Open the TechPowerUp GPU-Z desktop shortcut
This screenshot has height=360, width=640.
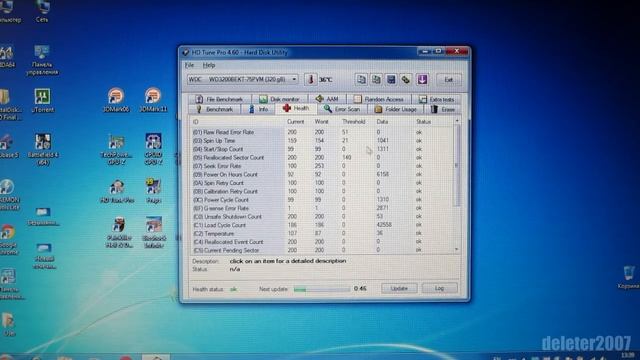(116, 149)
